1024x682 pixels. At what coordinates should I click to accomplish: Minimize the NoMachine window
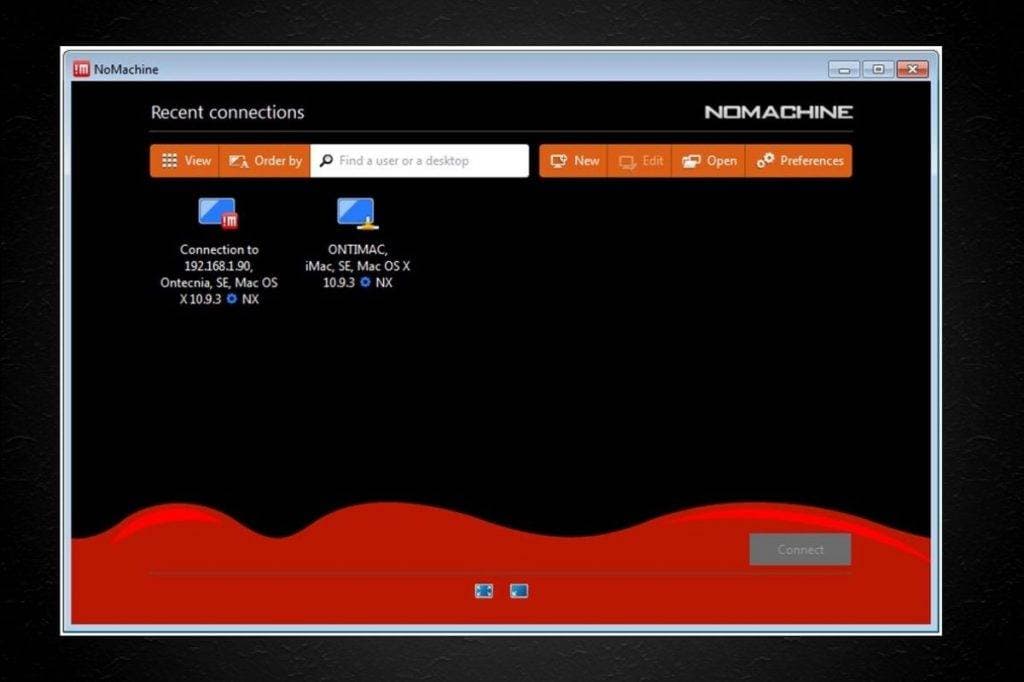pyautogui.click(x=844, y=69)
